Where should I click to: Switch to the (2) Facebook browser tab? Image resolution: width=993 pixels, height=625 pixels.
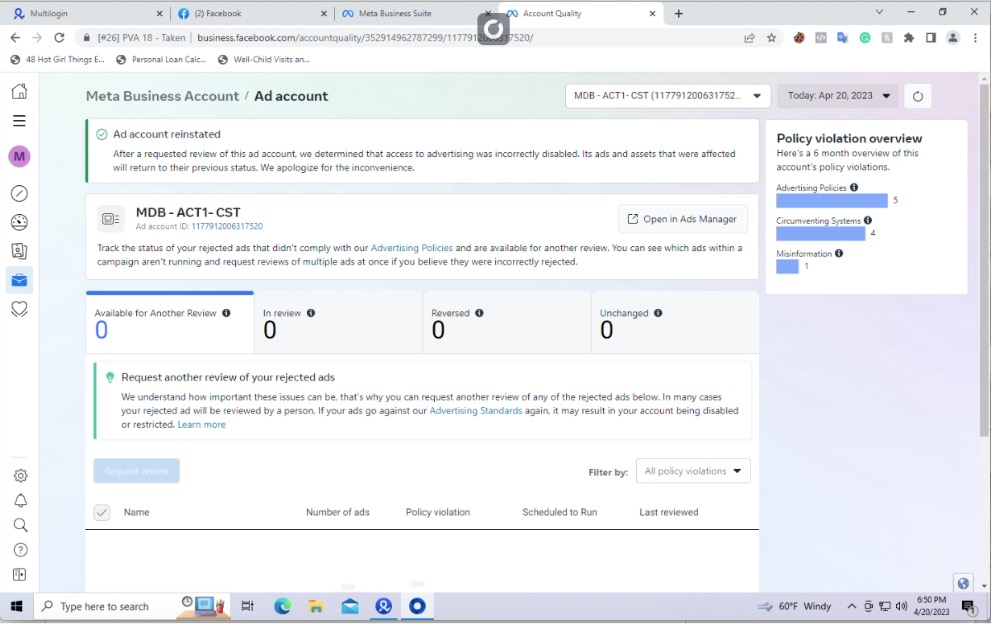251,13
